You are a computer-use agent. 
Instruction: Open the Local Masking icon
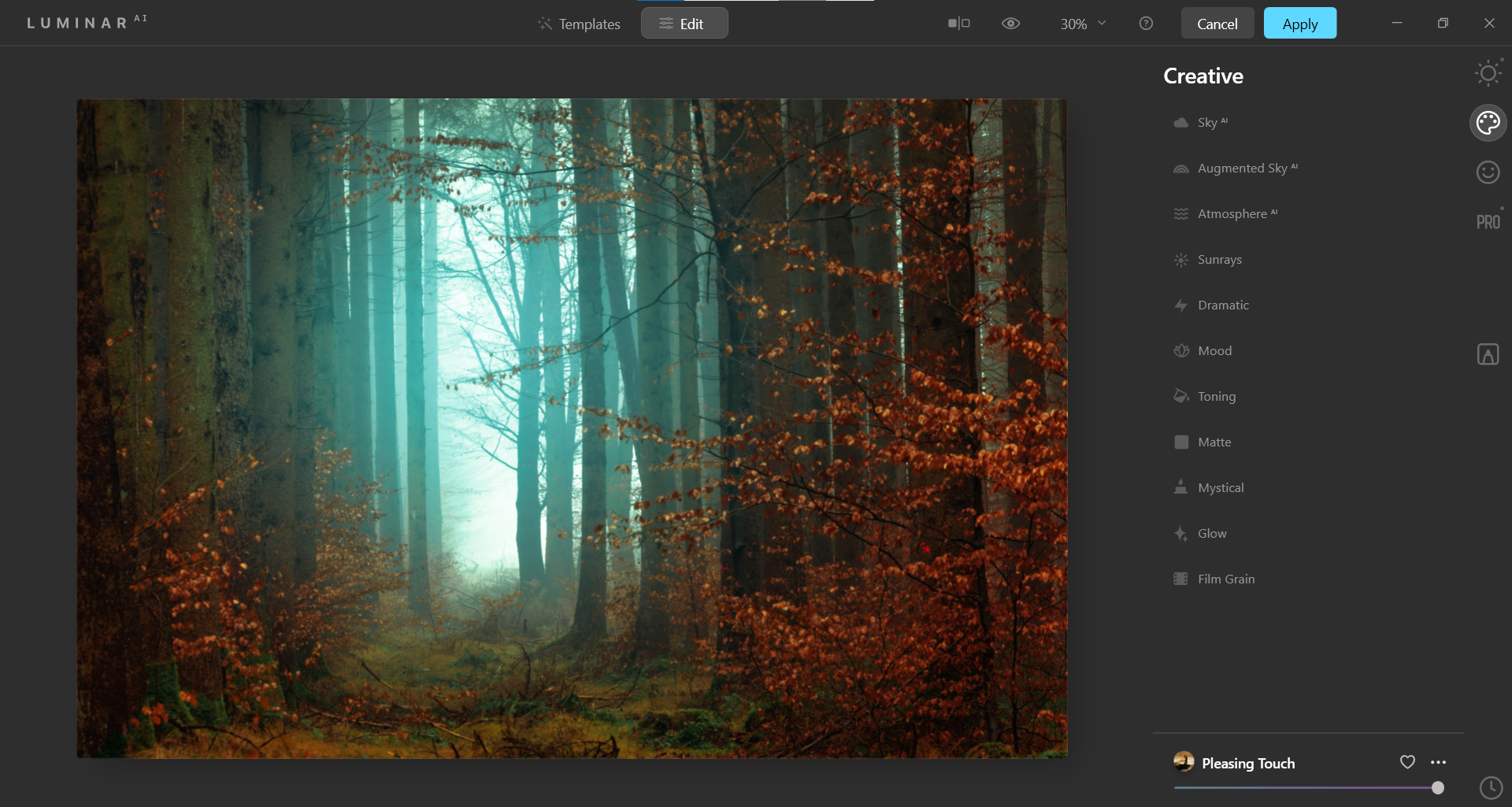click(x=1488, y=354)
